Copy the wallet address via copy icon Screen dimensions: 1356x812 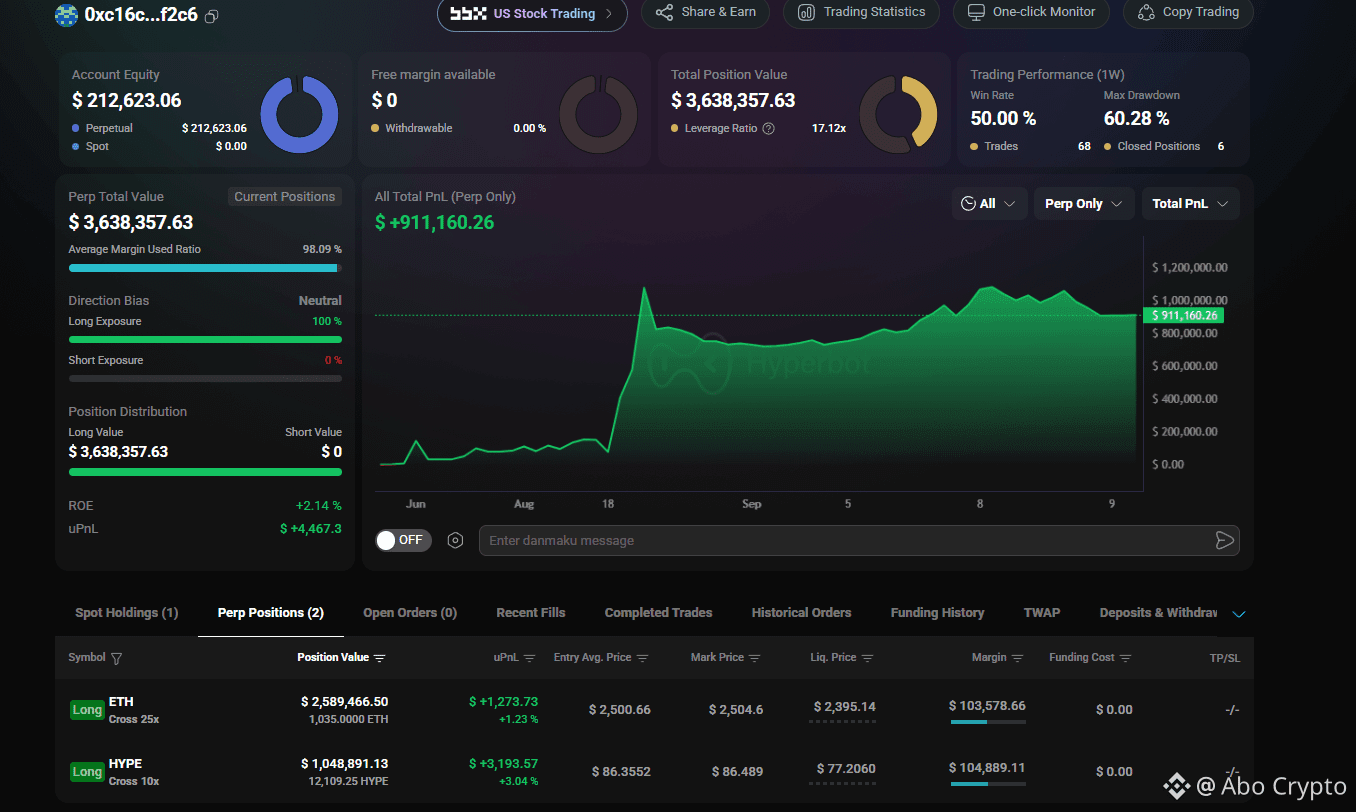pyautogui.click(x=211, y=15)
